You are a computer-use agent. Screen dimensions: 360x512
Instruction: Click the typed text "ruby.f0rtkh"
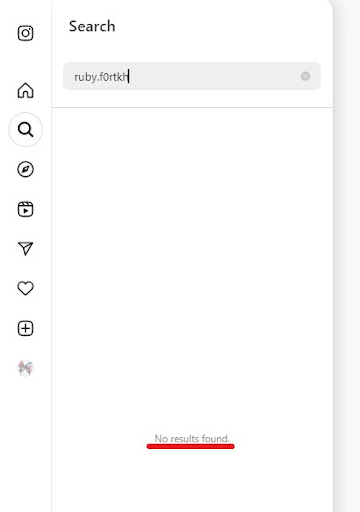101,77
